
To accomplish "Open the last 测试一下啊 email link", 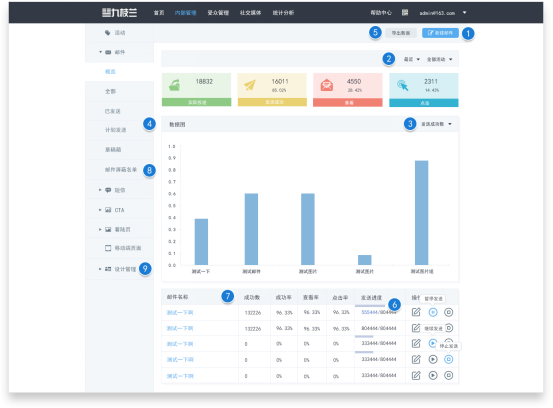I will 180,376.
